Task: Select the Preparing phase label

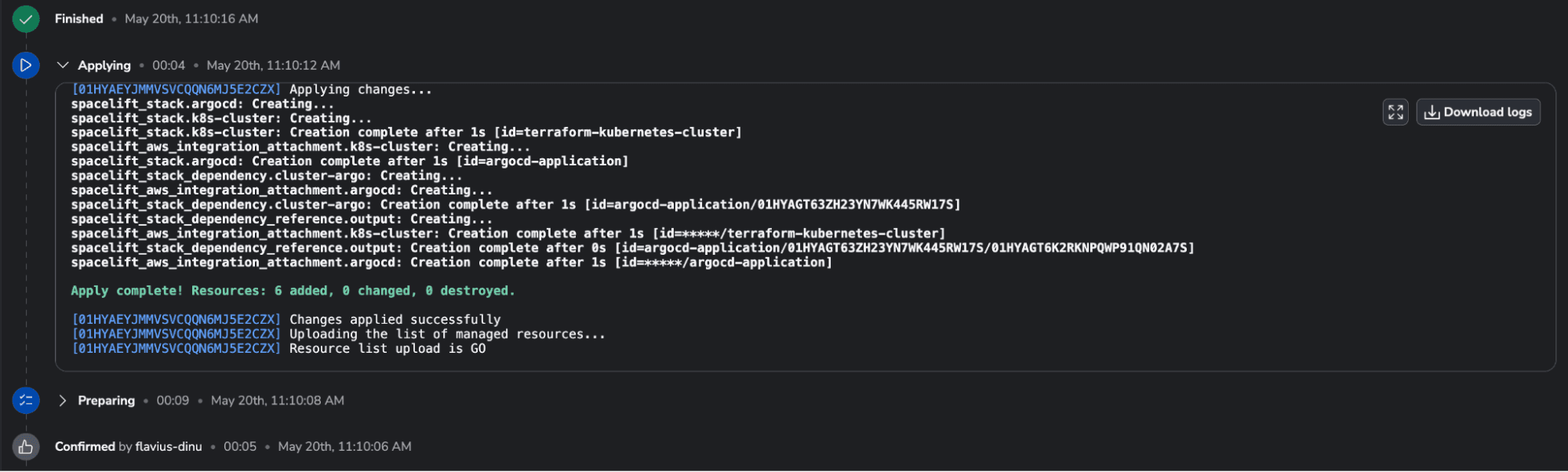Action: (x=105, y=400)
